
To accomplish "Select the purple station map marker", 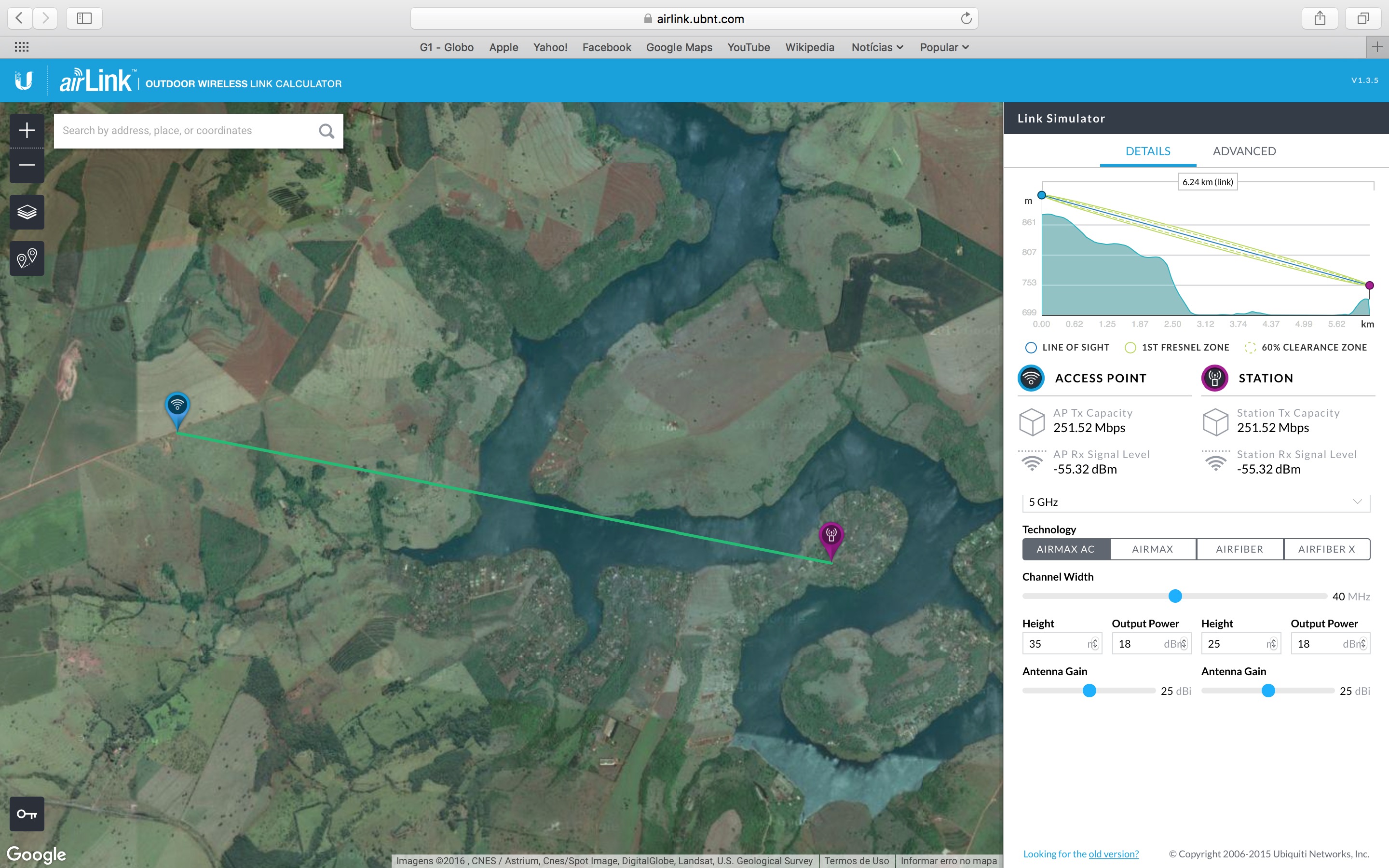I will pyautogui.click(x=831, y=536).
